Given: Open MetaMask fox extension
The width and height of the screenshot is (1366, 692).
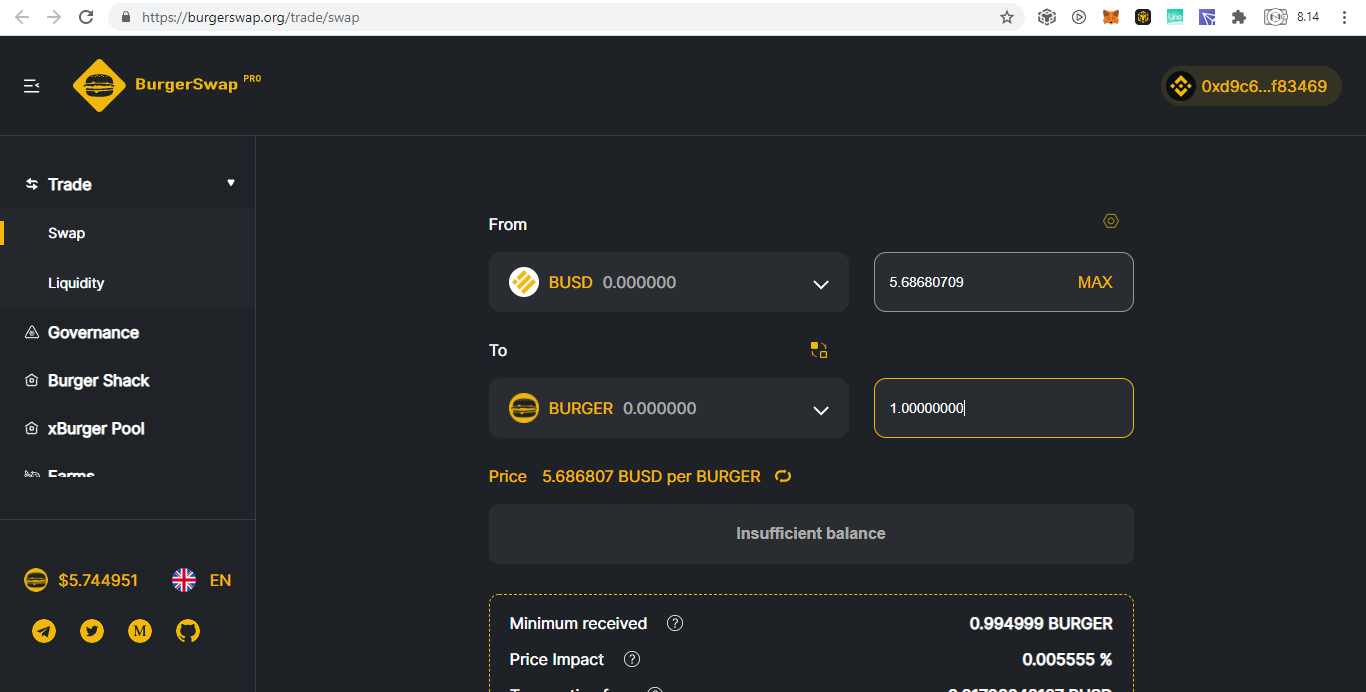Looking at the screenshot, I should 1111,17.
